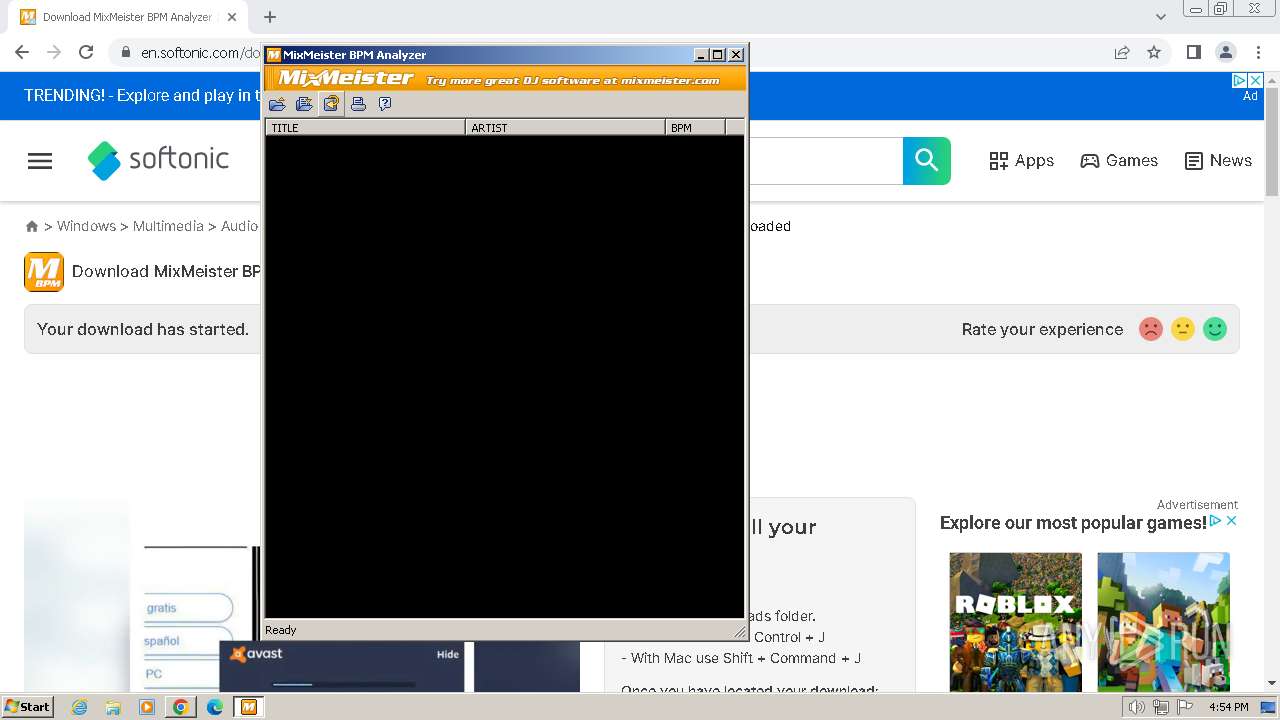The height and width of the screenshot is (720, 1280).
Task: Click the site lock icon in address bar
Action: [125, 52]
